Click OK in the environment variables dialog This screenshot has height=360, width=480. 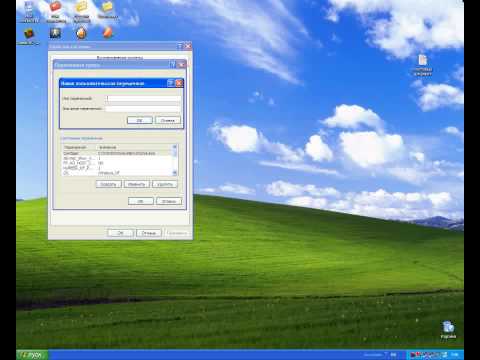tap(141, 201)
